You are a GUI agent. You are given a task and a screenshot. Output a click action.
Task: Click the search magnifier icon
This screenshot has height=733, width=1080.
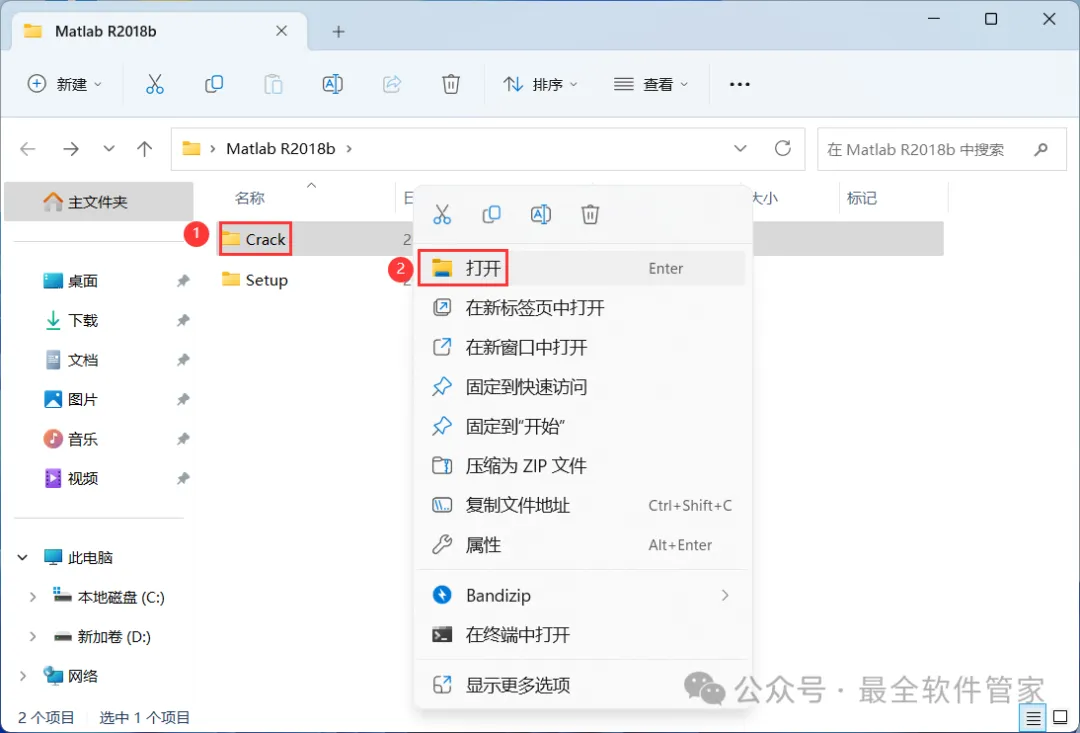pos(1041,149)
